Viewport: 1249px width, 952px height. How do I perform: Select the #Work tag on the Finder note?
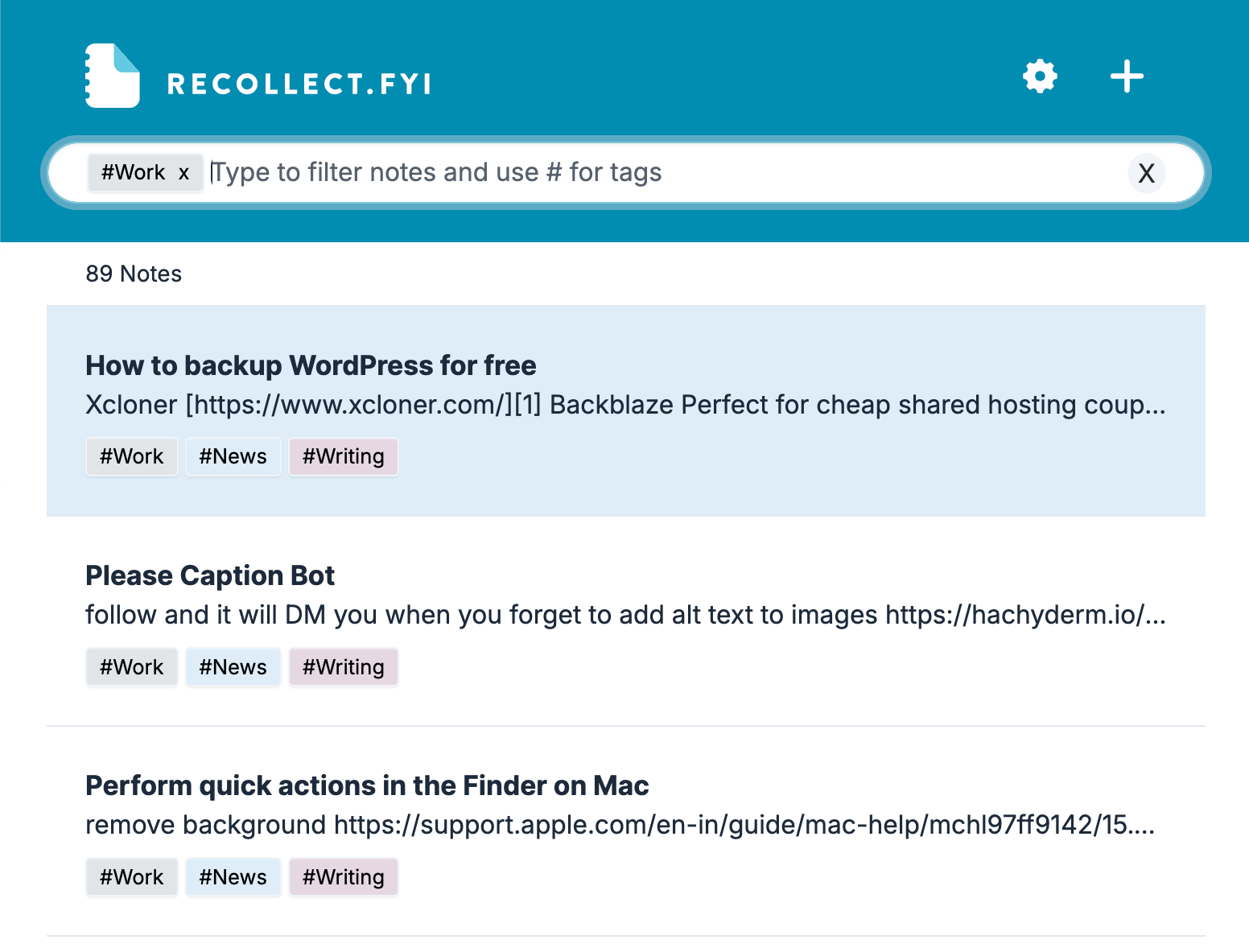click(x=131, y=876)
